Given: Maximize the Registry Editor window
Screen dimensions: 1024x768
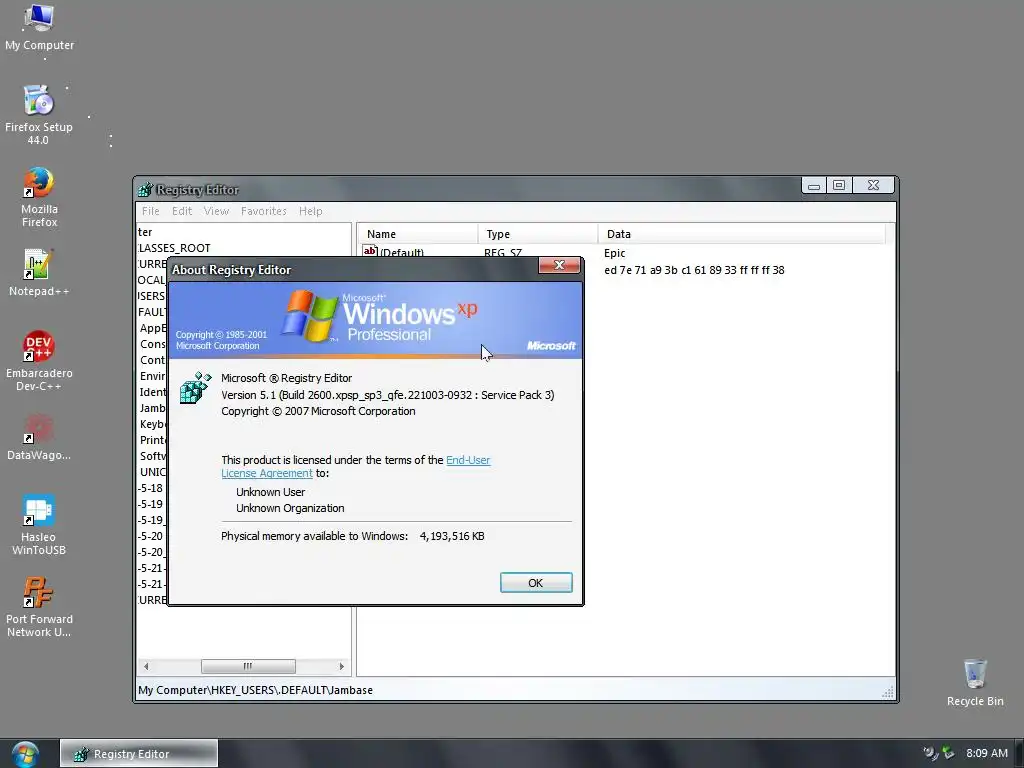Looking at the screenshot, I should 839,185.
